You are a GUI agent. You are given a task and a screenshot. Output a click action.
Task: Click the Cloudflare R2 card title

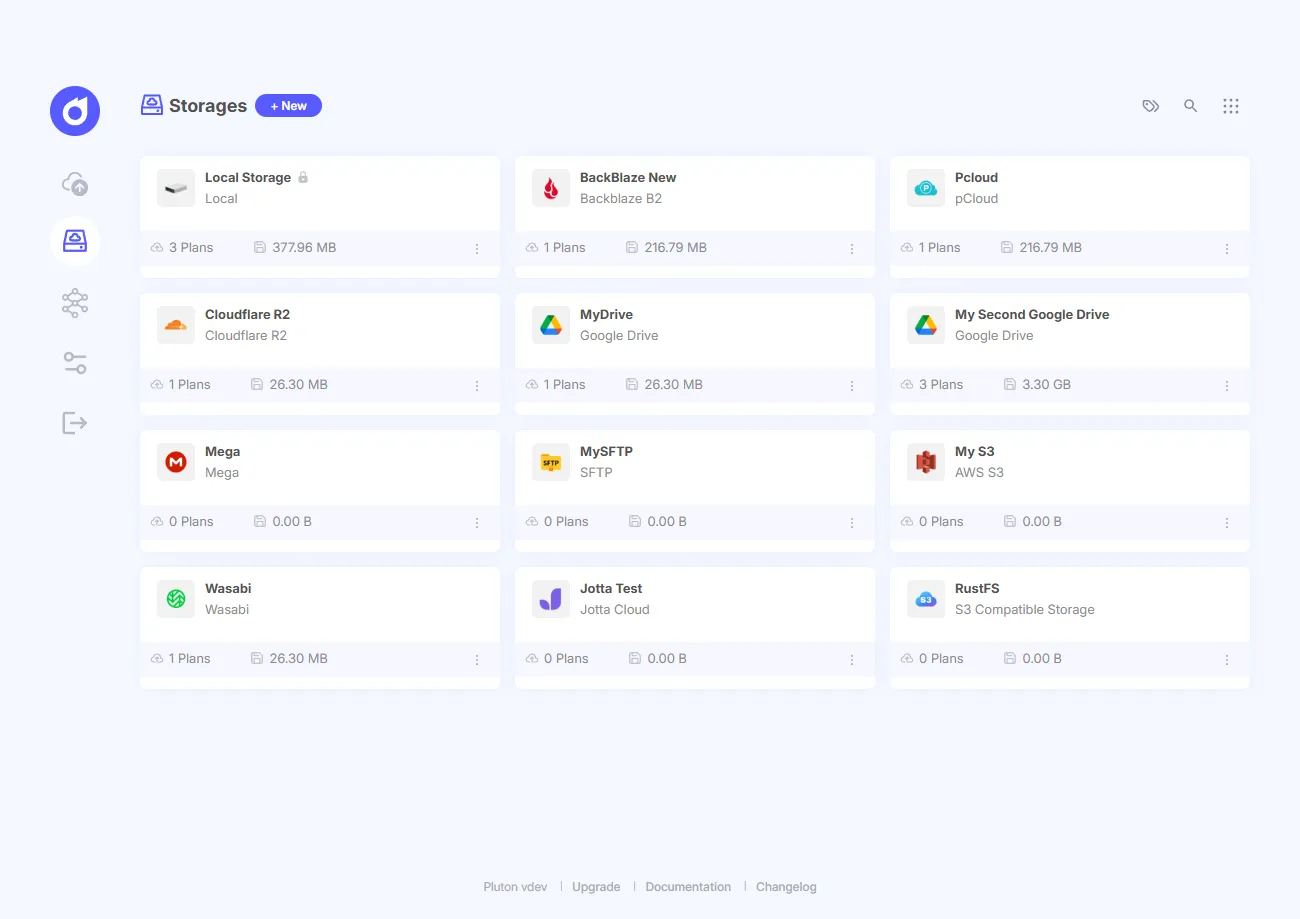[247, 314]
